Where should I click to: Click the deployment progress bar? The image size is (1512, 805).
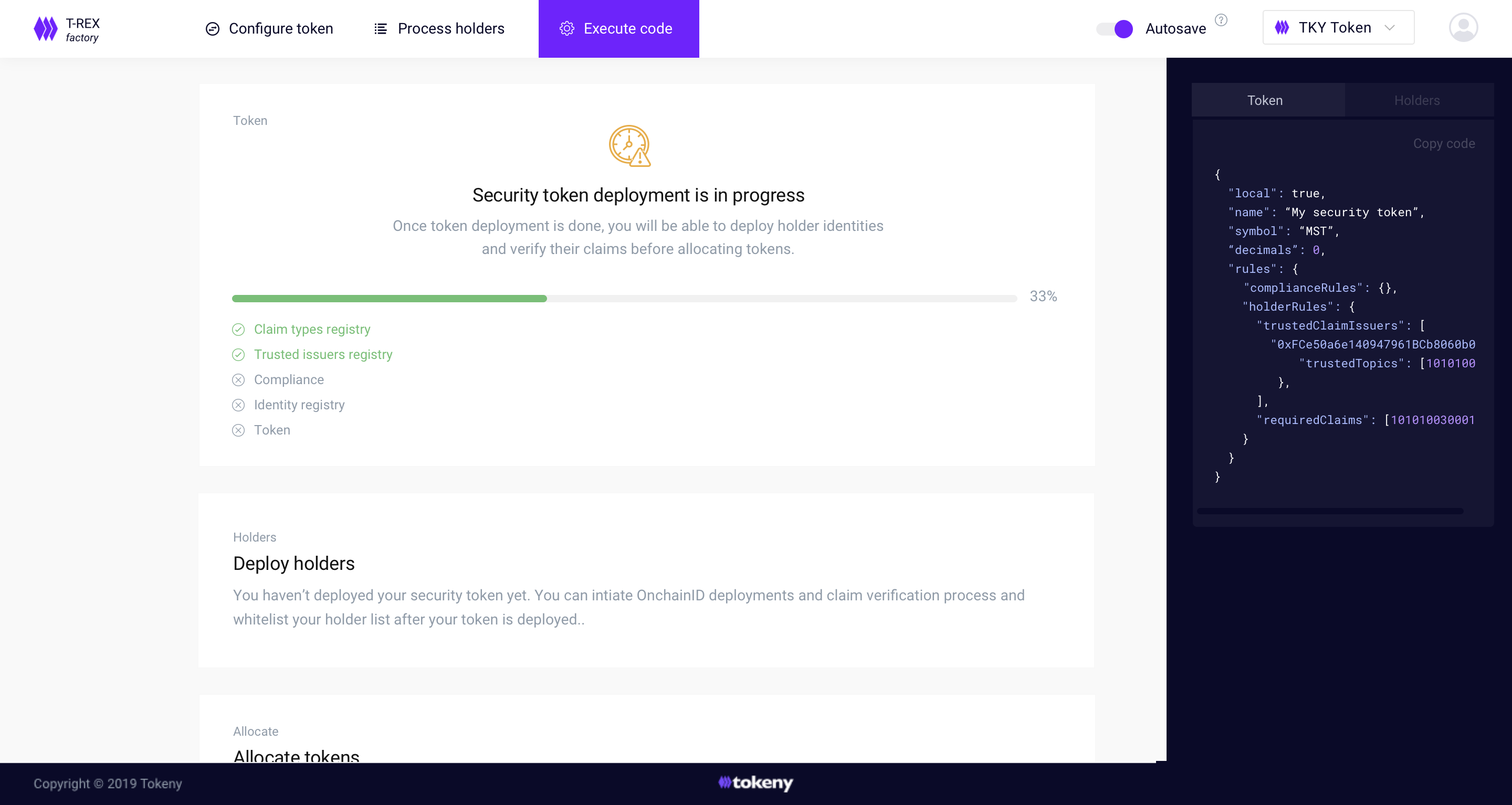624,299
